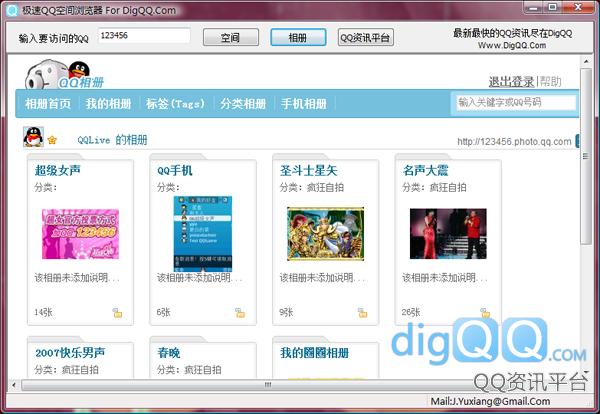Open the 手机相册 tab
This screenshot has height=414, width=600.
304,104
